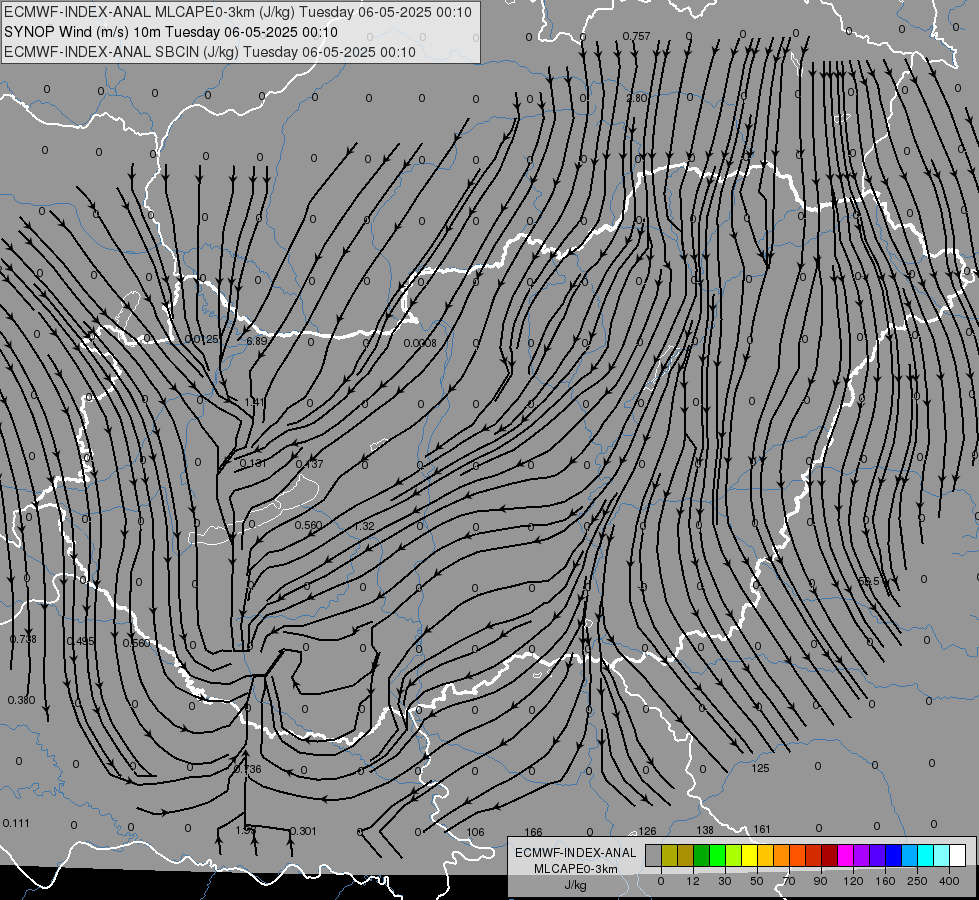Screen dimensions: 979x900
Task: Click the map value 0.736
Action: pos(248,769)
